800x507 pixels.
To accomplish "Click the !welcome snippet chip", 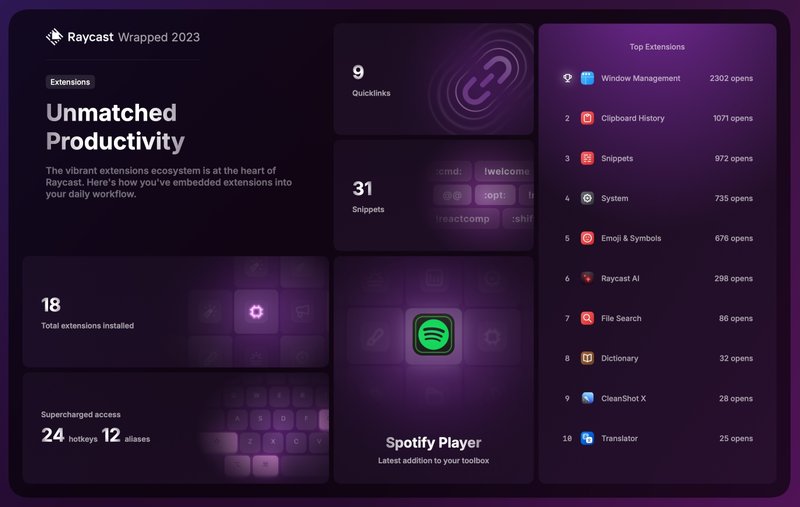I will [504, 171].
